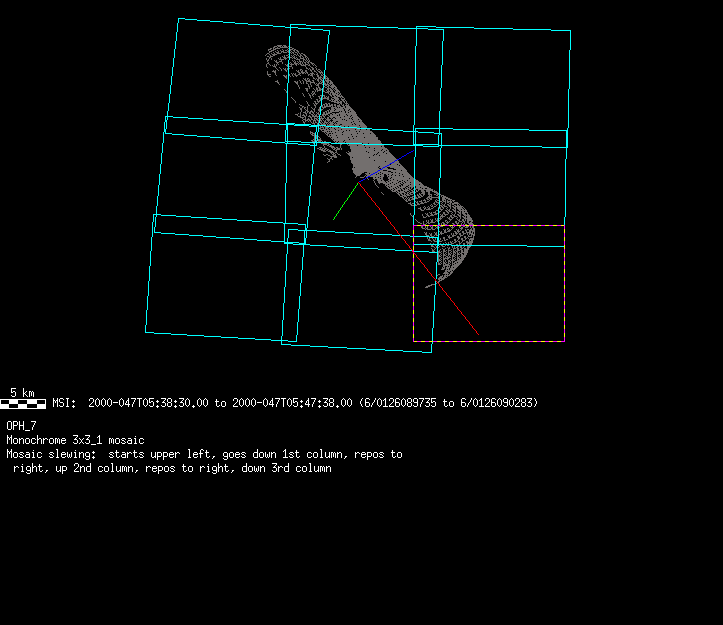Click the 'Mosaic slewing: starts upper left' line

coord(204,454)
